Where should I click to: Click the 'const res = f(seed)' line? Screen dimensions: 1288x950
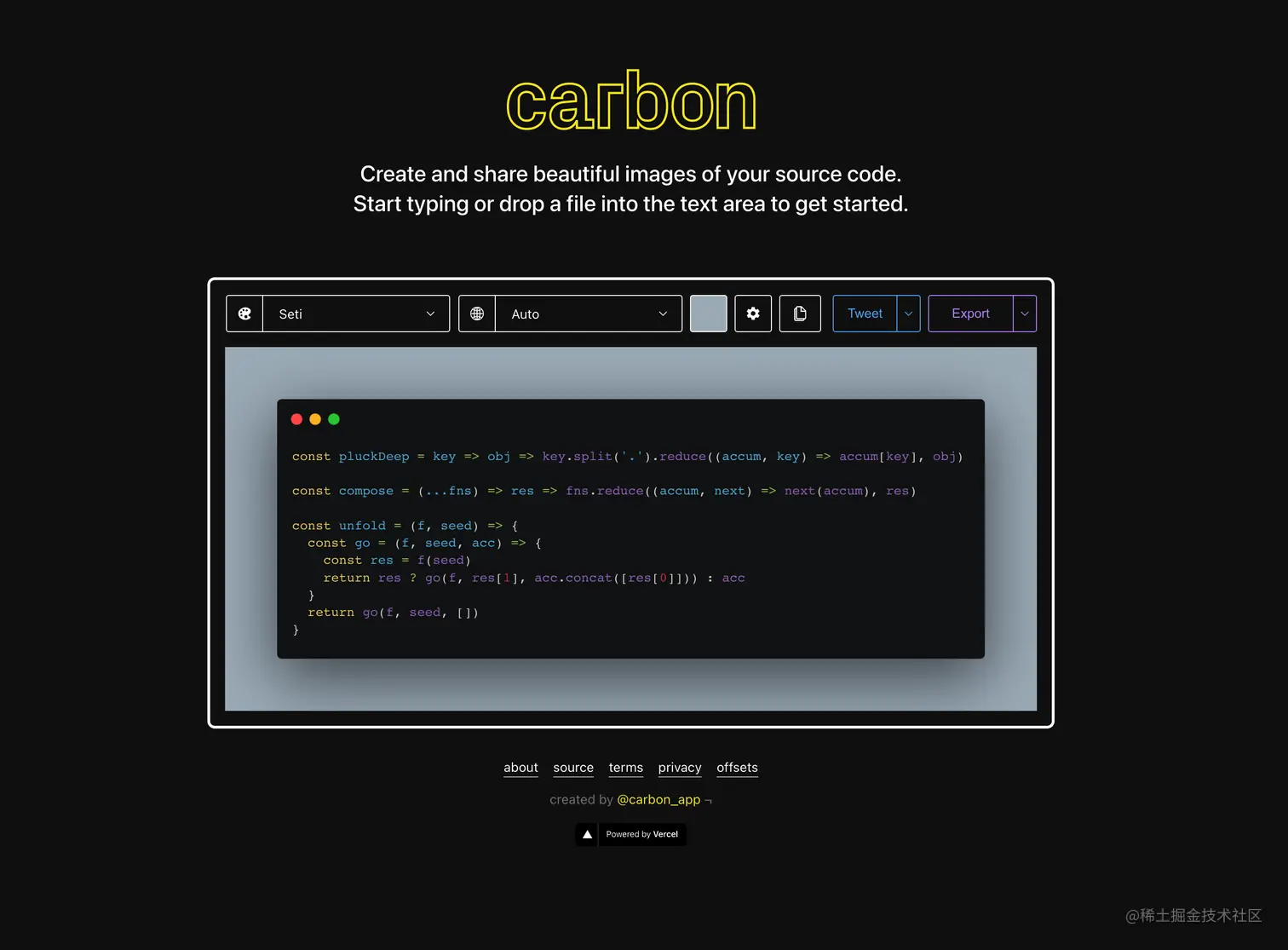point(397,561)
